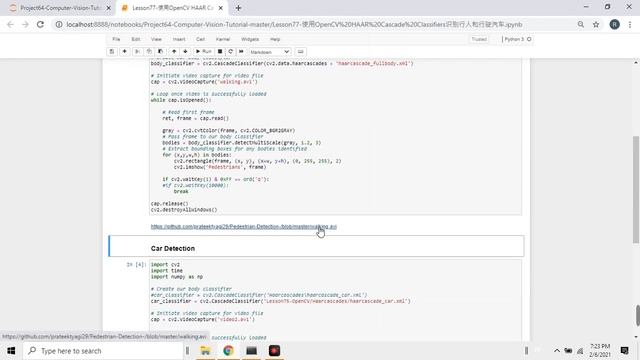Restart the kernel with the circular arrow icon
Viewport: 640px width, 360px height.
click(230, 51)
